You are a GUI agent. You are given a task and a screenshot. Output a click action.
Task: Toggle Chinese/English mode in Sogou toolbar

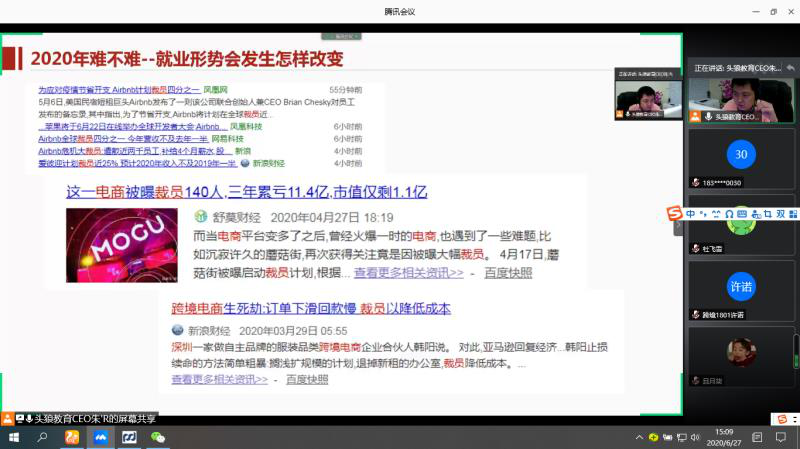(691, 214)
